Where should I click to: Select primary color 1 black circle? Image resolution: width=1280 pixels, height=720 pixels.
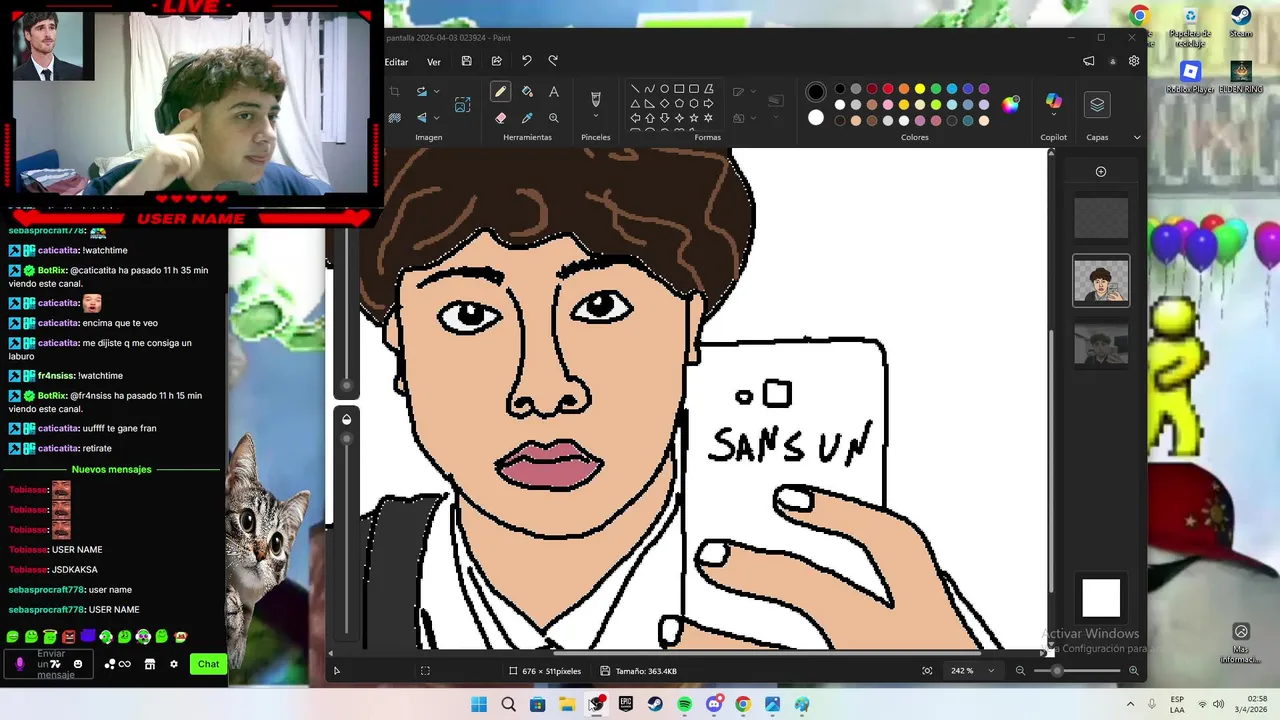(x=816, y=92)
